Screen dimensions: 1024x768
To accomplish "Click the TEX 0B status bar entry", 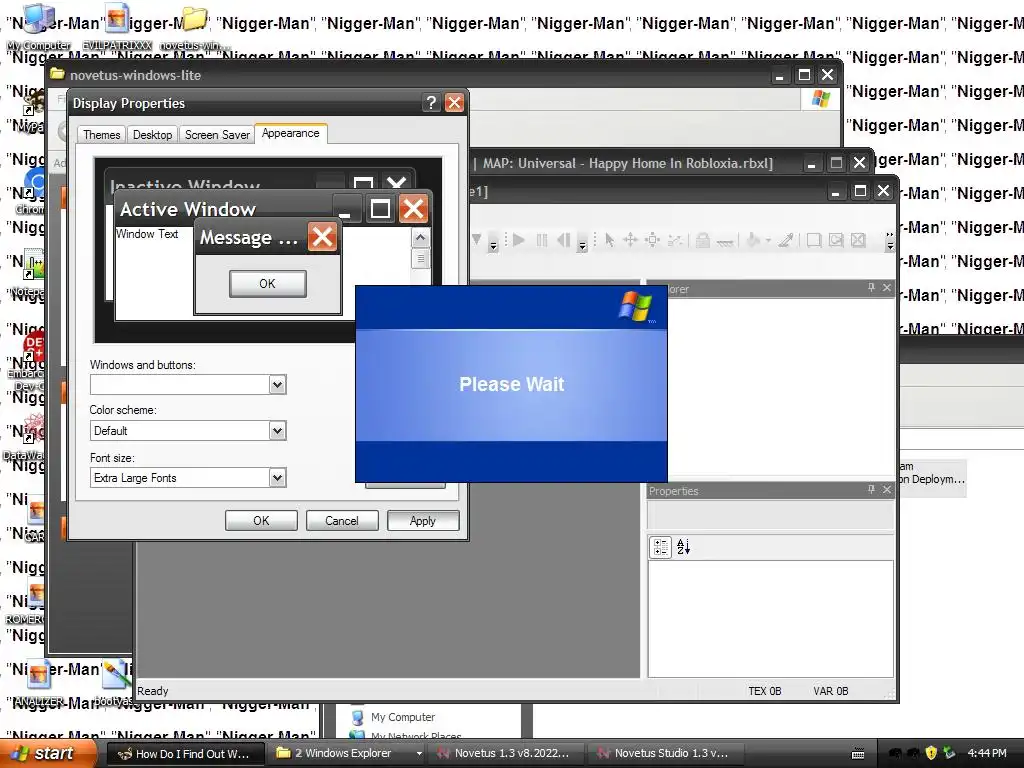I will tap(765, 691).
